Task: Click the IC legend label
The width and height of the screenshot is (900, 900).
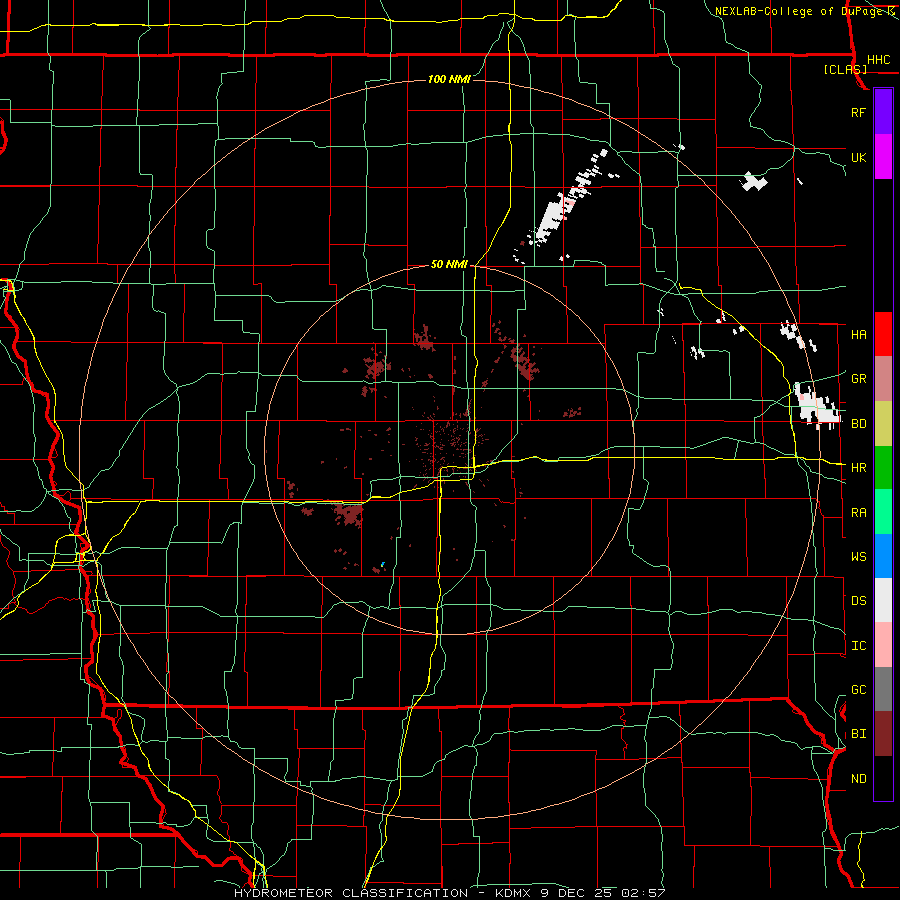Action: pos(858,646)
